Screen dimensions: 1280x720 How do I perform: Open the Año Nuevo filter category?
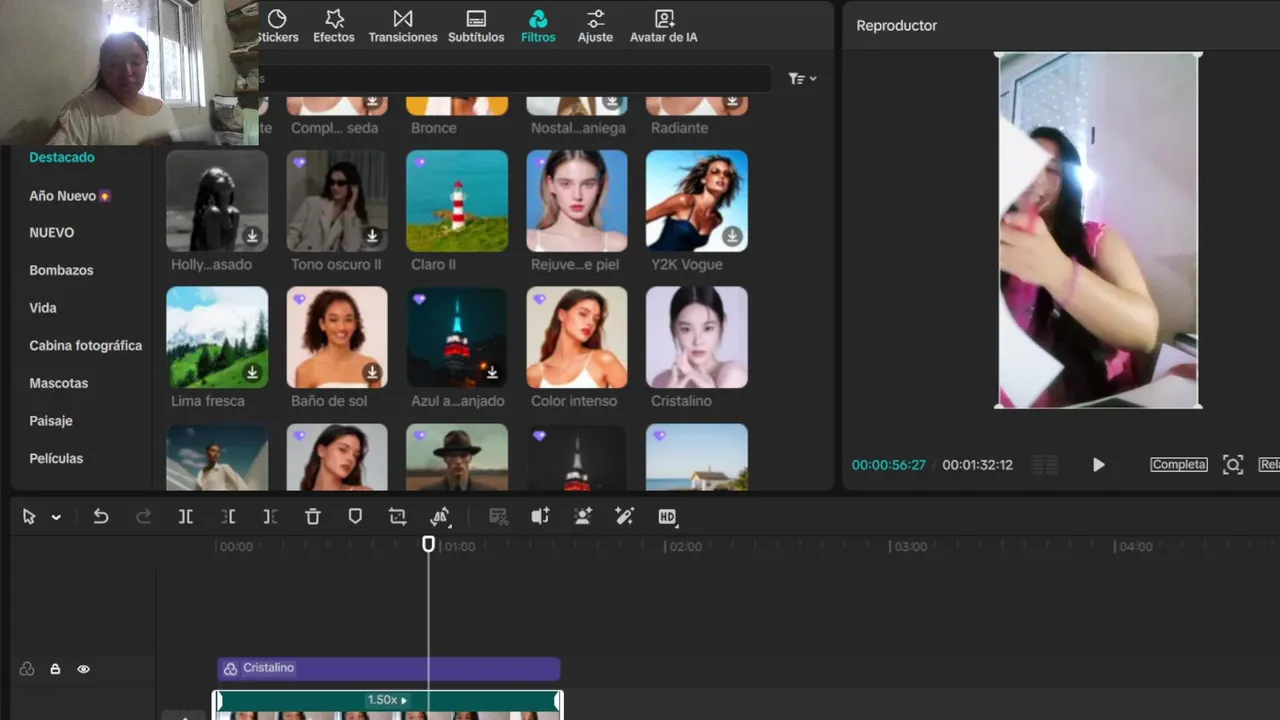[x=70, y=196]
